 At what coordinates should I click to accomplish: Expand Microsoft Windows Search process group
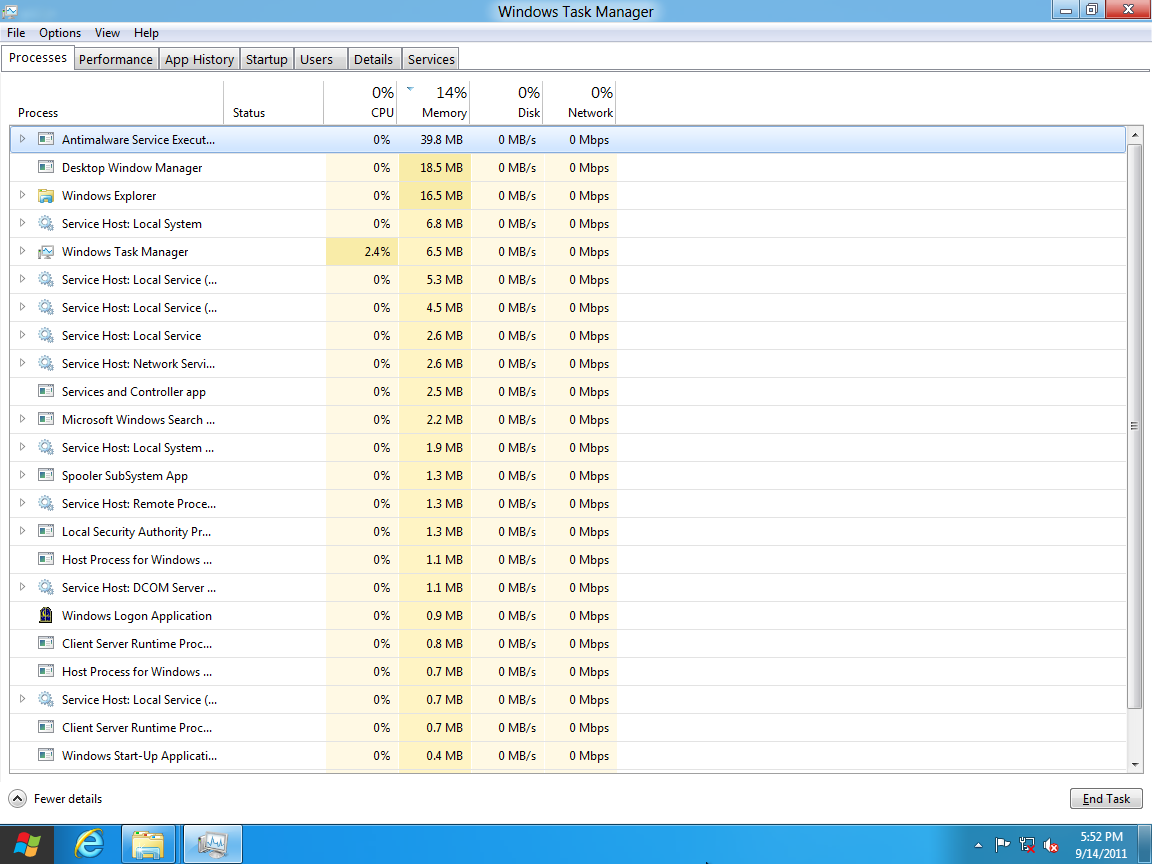(22, 419)
